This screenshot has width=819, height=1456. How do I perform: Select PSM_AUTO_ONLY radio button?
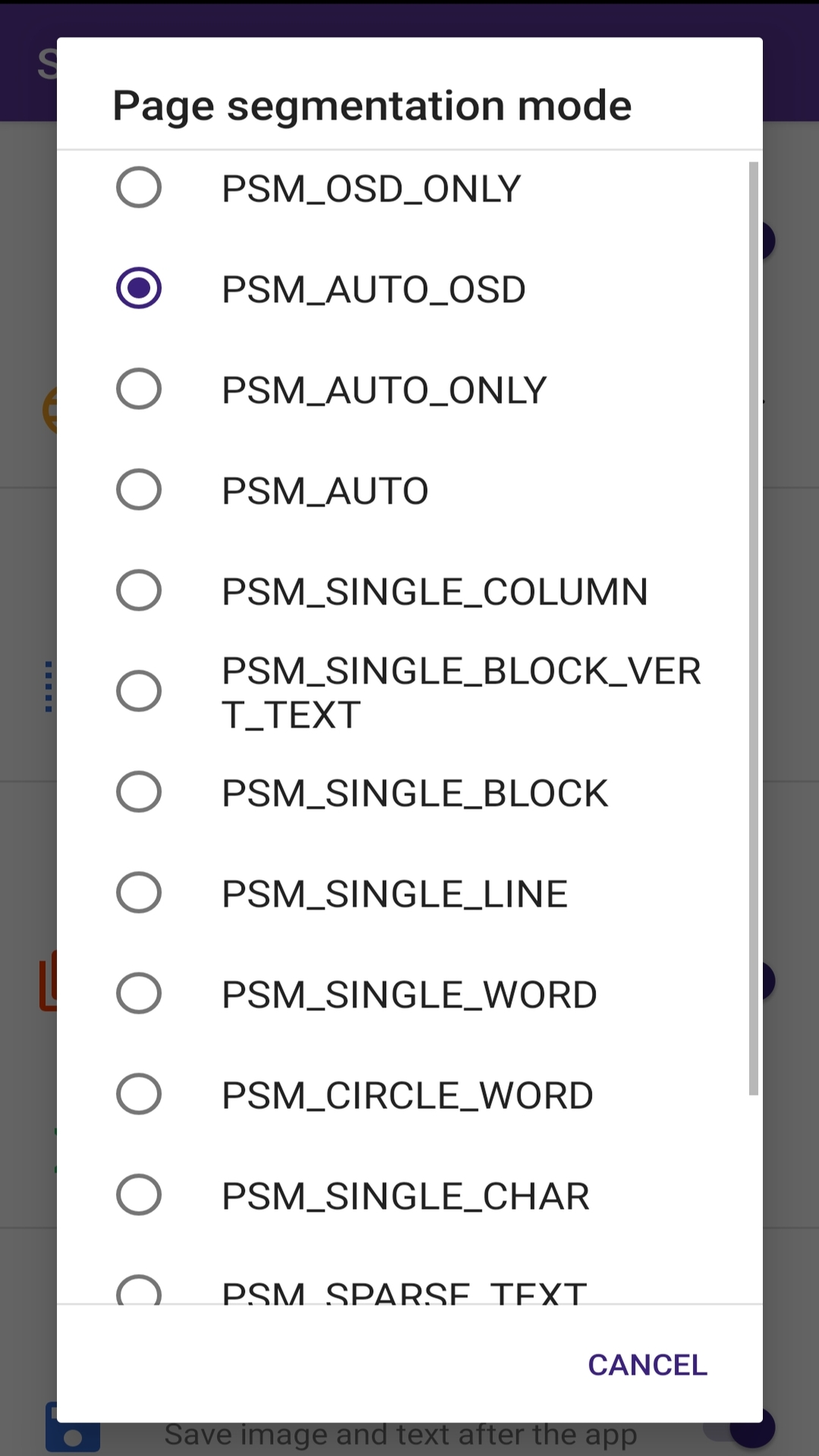139,389
